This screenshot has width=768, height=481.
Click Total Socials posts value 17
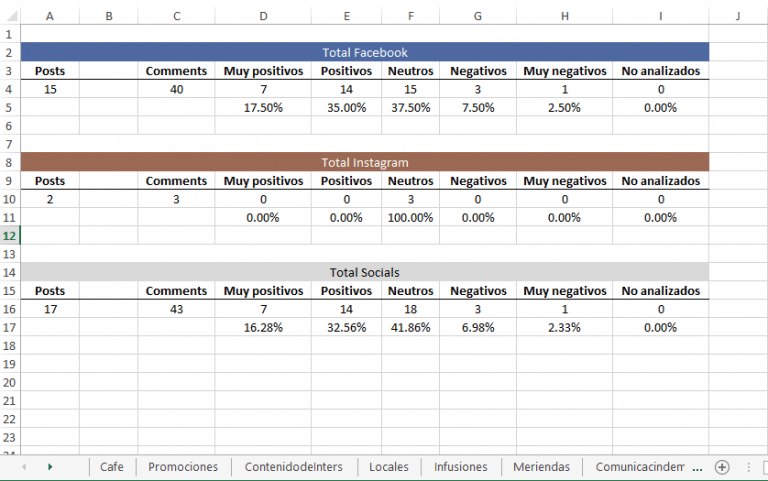pos(50,309)
